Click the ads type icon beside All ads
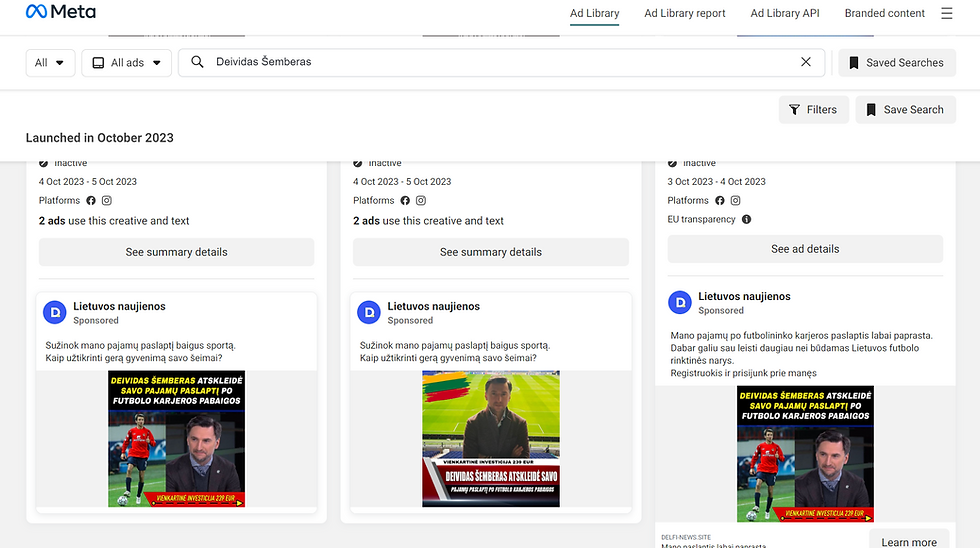The height and width of the screenshot is (548, 980). pos(98,62)
